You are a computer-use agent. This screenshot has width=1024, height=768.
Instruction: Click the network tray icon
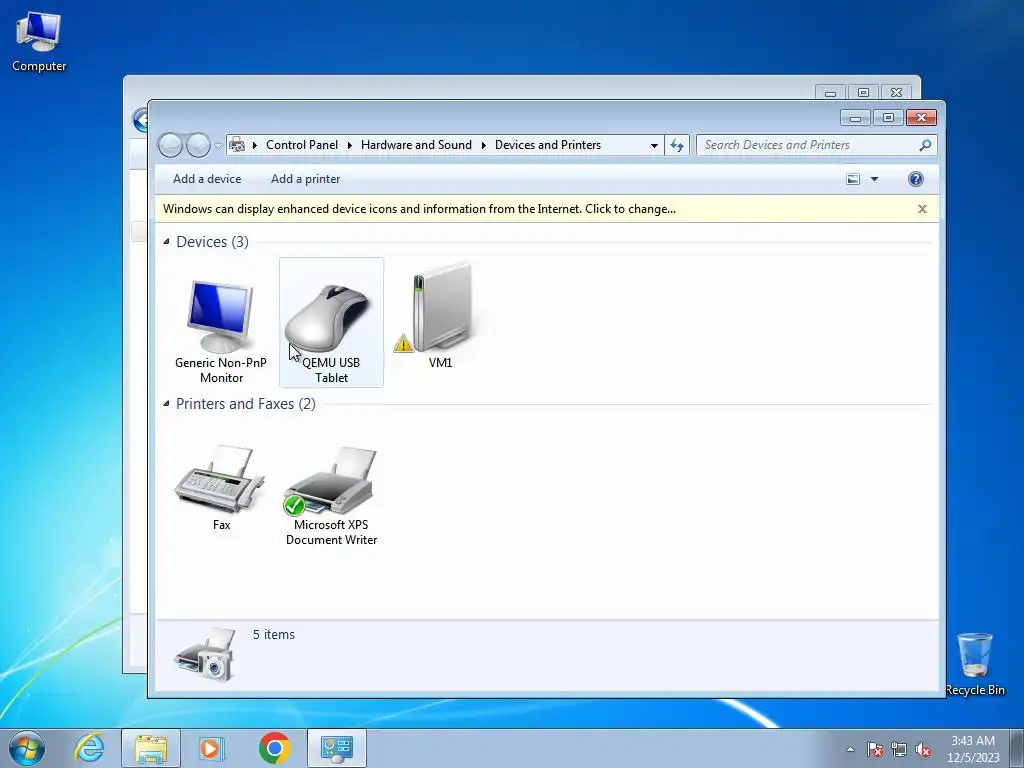coord(899,749)
